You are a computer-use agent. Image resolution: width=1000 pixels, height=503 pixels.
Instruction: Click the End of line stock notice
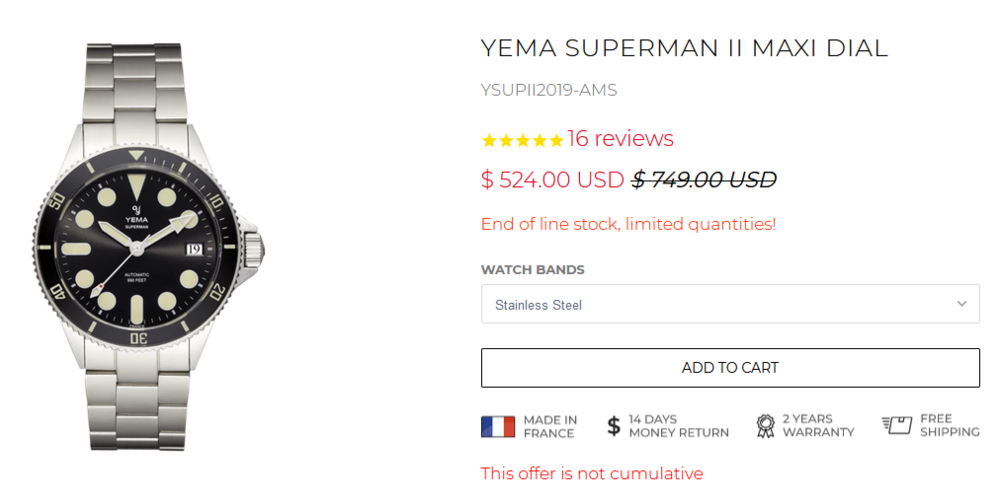(628, 224)
